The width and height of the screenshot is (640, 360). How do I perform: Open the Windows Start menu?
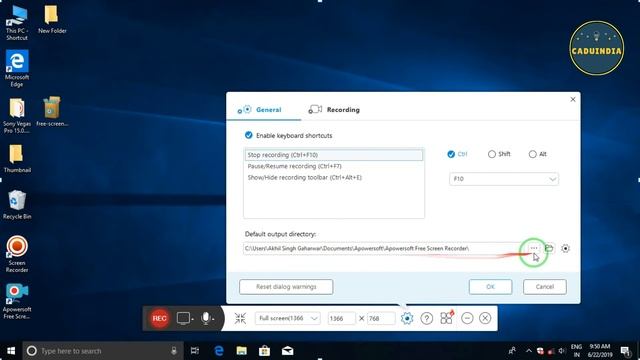(x=11, y=351)
